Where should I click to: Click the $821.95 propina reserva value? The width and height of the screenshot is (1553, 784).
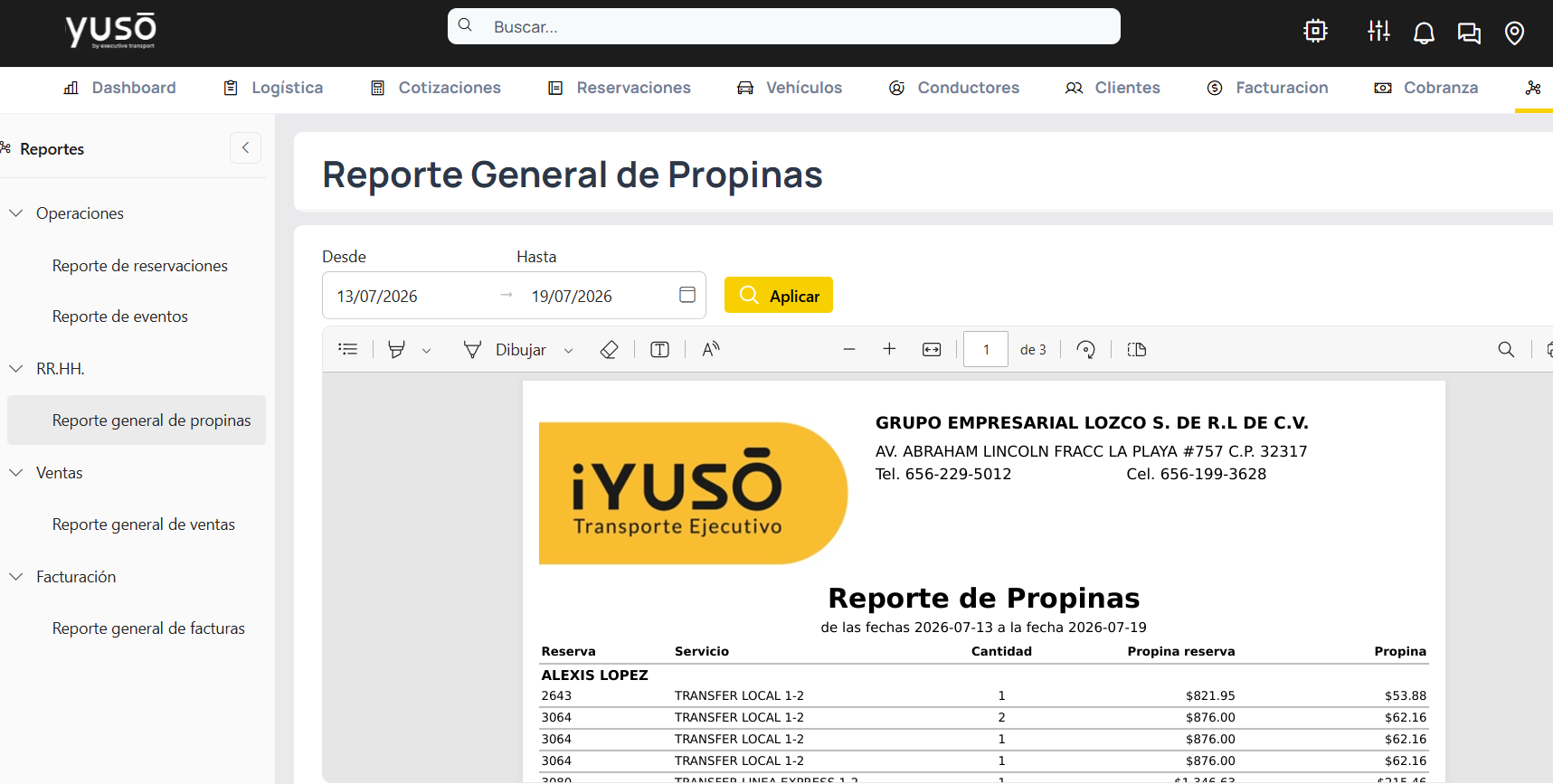(1210, 695)
